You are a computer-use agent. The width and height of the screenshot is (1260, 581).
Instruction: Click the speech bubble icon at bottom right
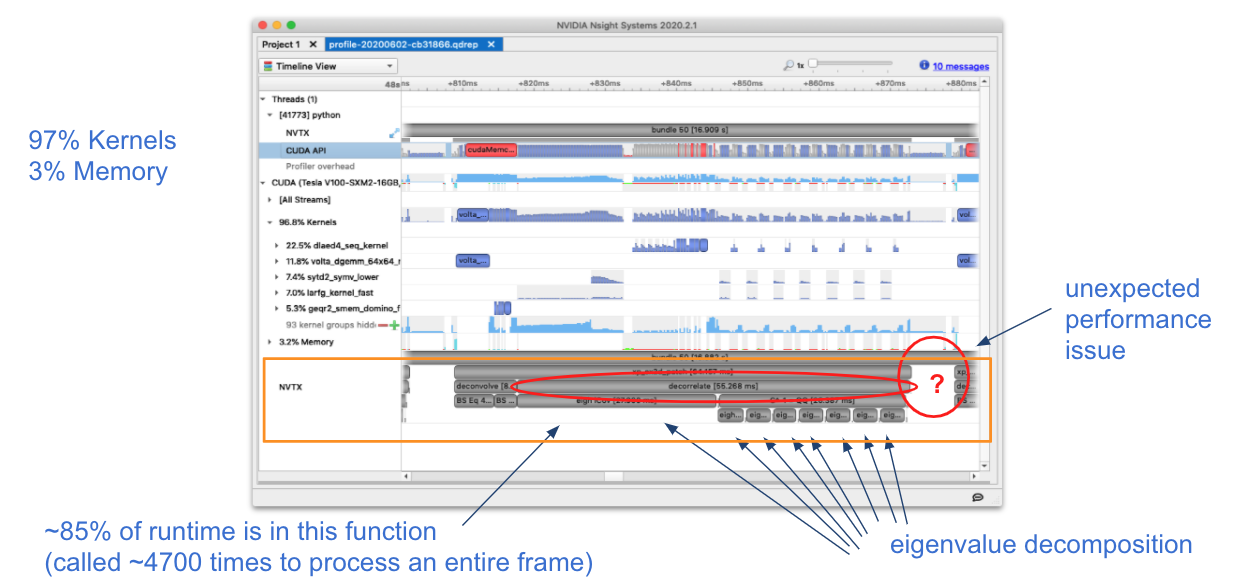pos(978,497)
